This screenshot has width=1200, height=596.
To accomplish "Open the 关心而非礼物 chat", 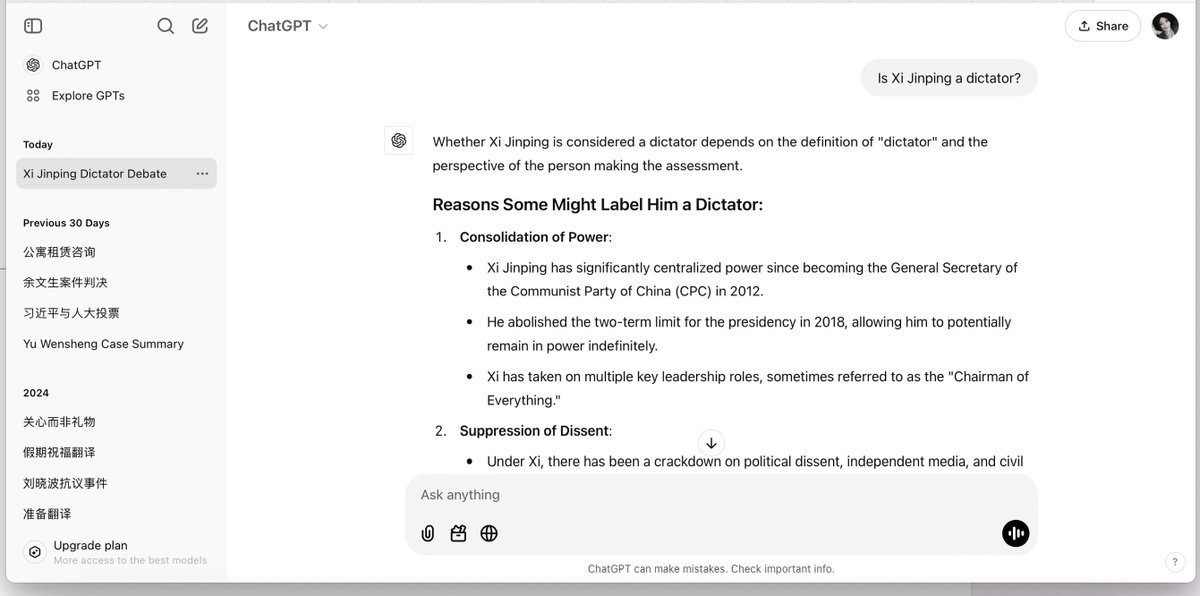I will [60, 422].
